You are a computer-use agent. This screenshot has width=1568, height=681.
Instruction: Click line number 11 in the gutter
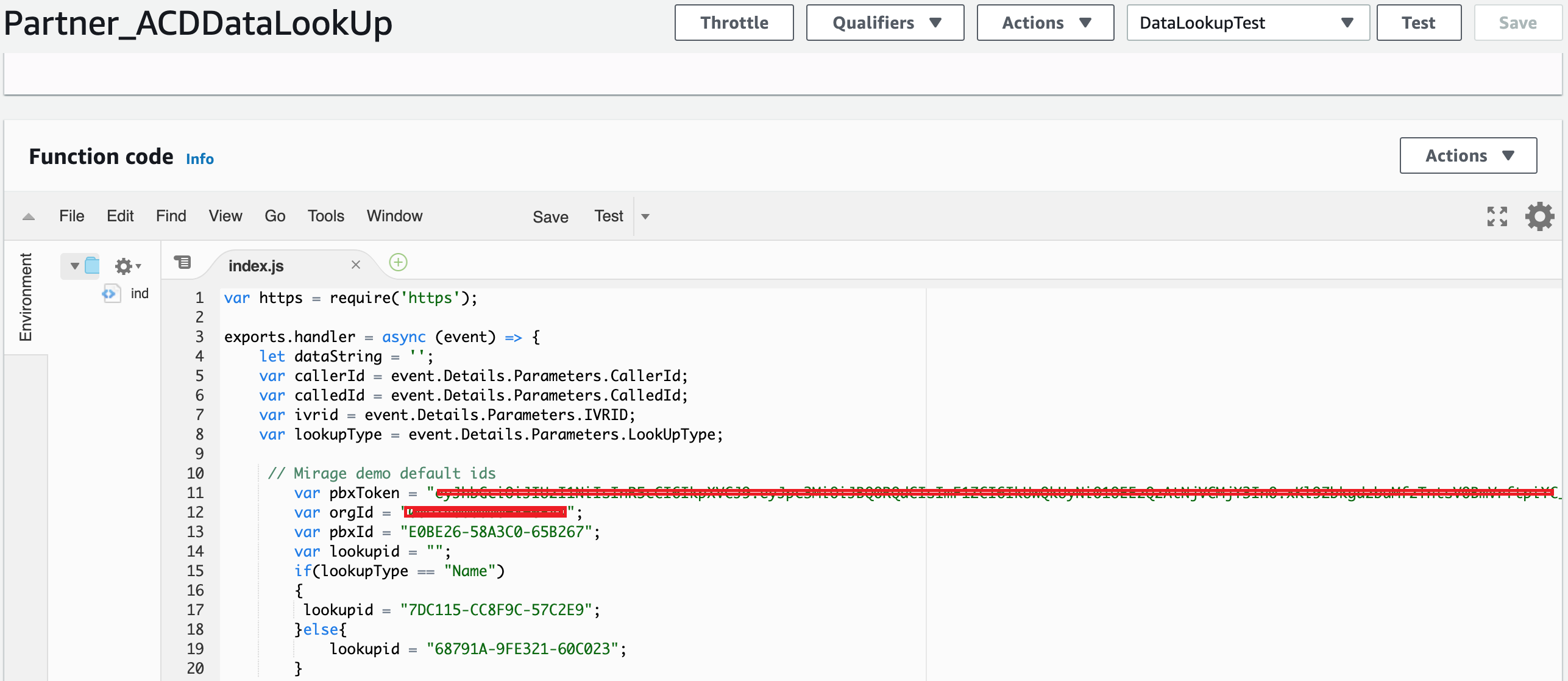pyautogui.click(x=195, y=493)
